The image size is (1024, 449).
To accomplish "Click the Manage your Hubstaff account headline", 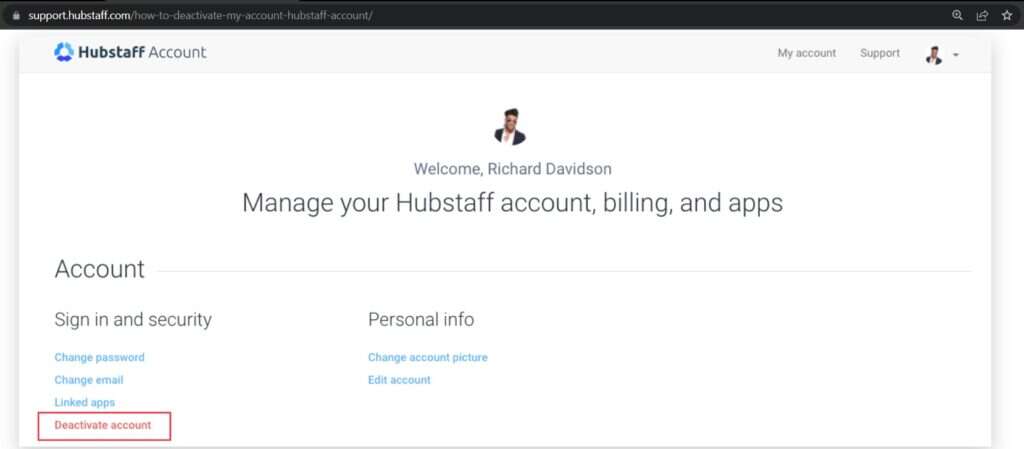I will pos(512,203).
